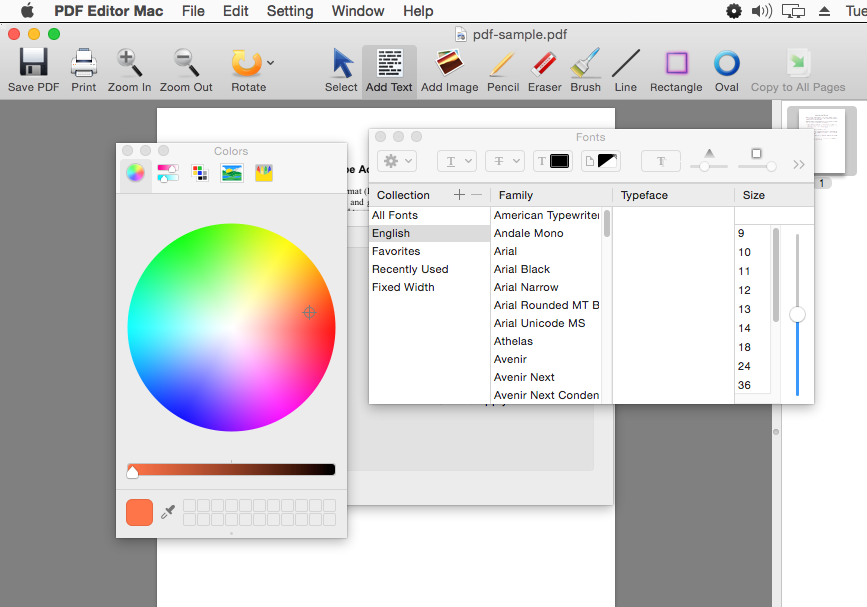Screen dimensions: 867x607
Task: Open the Window menu
Action: pyautogui.click(x=358, y=11)
